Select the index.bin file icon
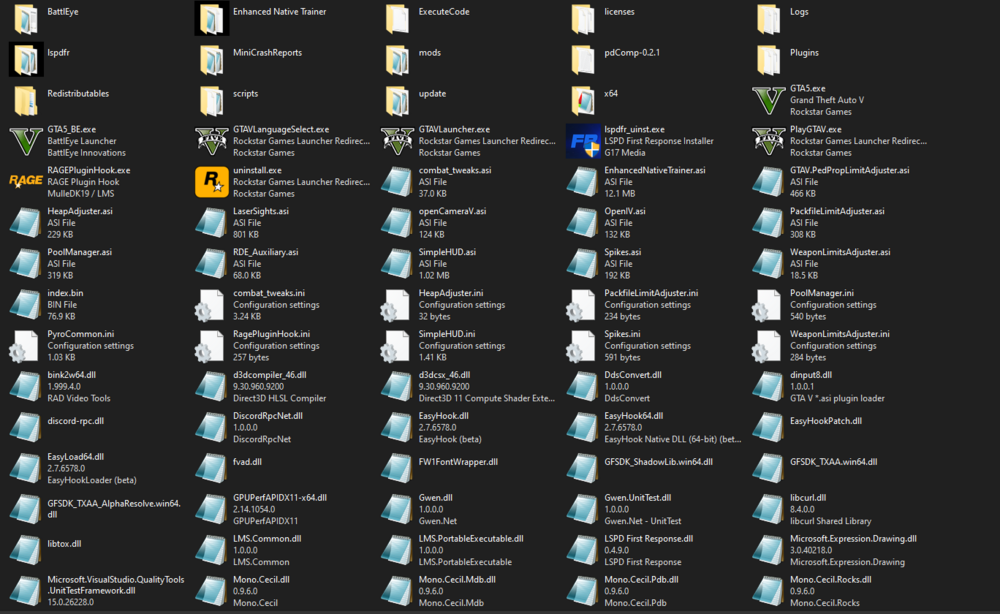Image resolution: width=1000 pixels, height=614 pixels. [x=26, y=305]
